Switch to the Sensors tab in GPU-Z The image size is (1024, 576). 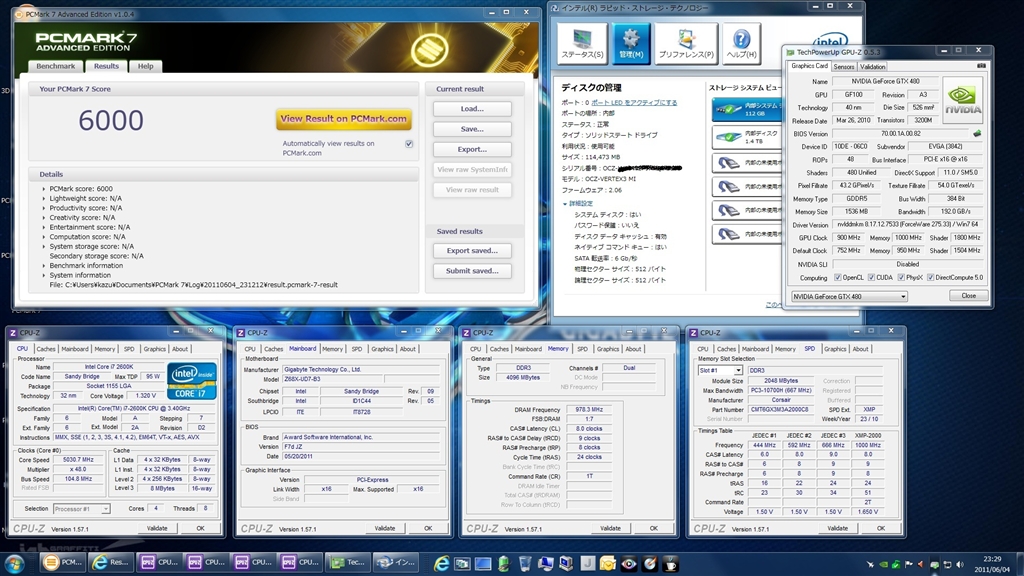(x=843, y=66)
